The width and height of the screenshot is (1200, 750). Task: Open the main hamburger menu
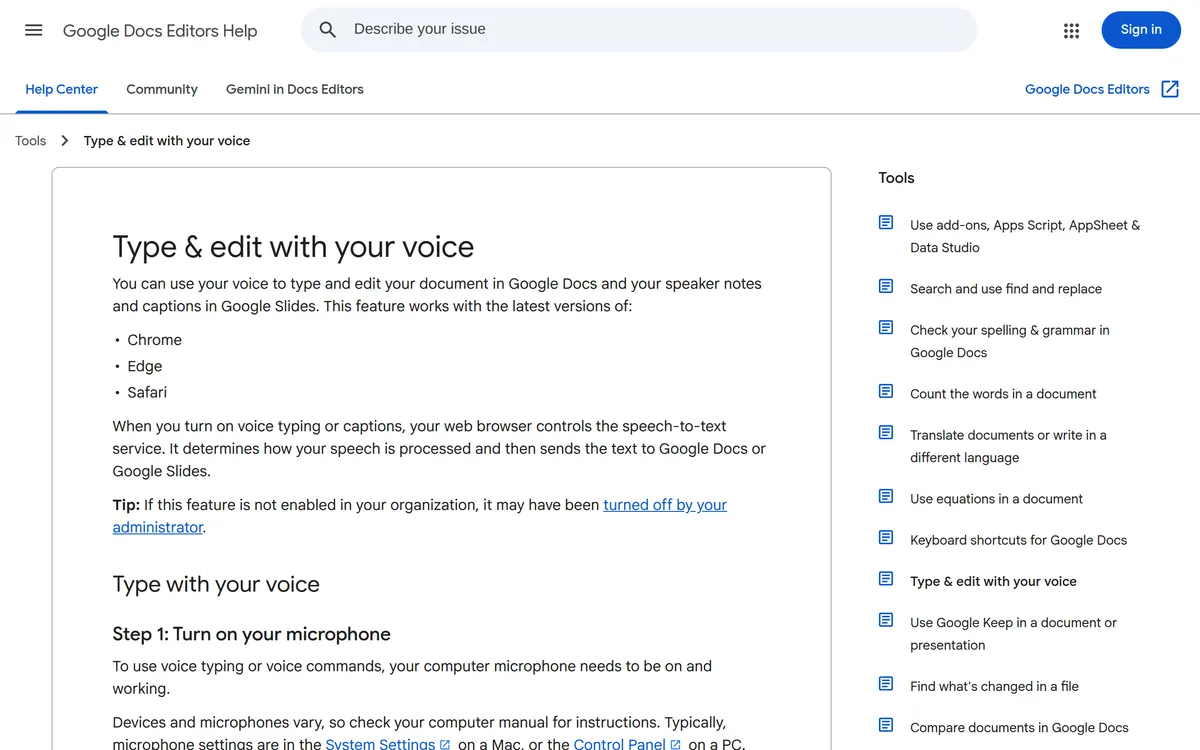pos(34,30)
